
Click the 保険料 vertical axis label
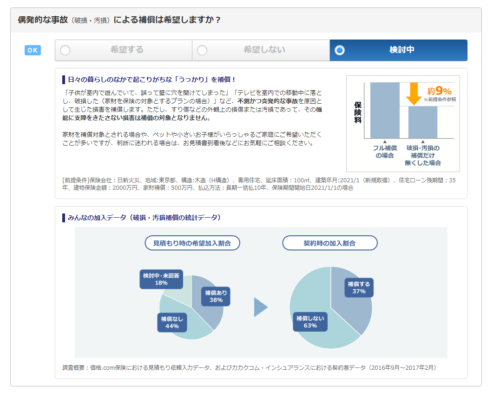[x=358, y=112]
